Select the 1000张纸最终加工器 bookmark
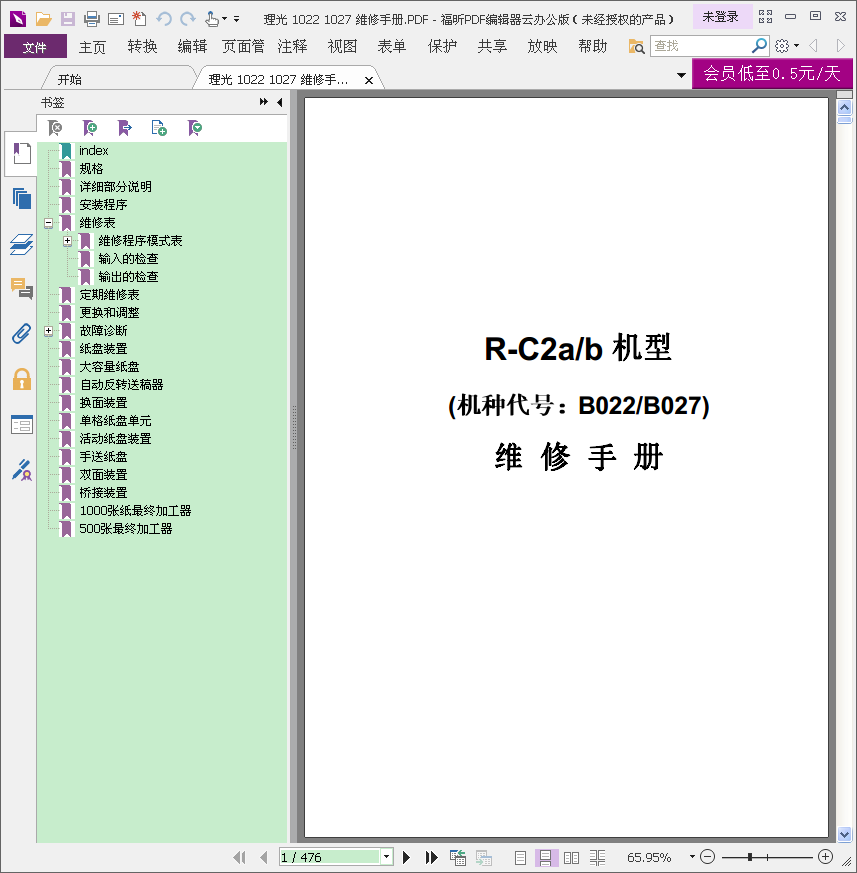Image resolution: width=857 pixels, height=873 pixels. coord(135,511)
